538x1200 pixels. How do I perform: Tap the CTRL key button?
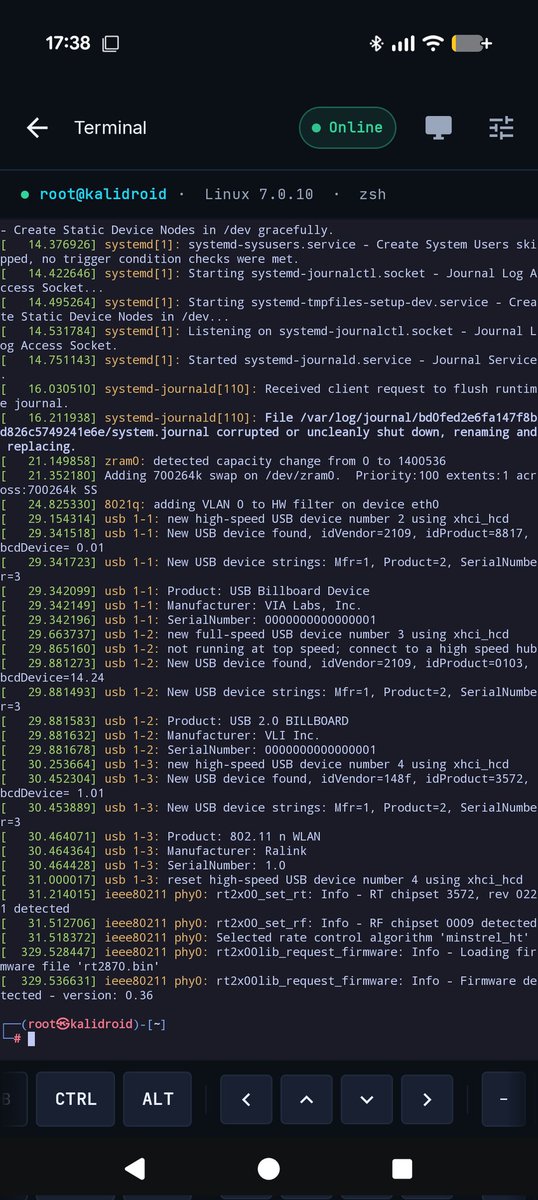76,1099
